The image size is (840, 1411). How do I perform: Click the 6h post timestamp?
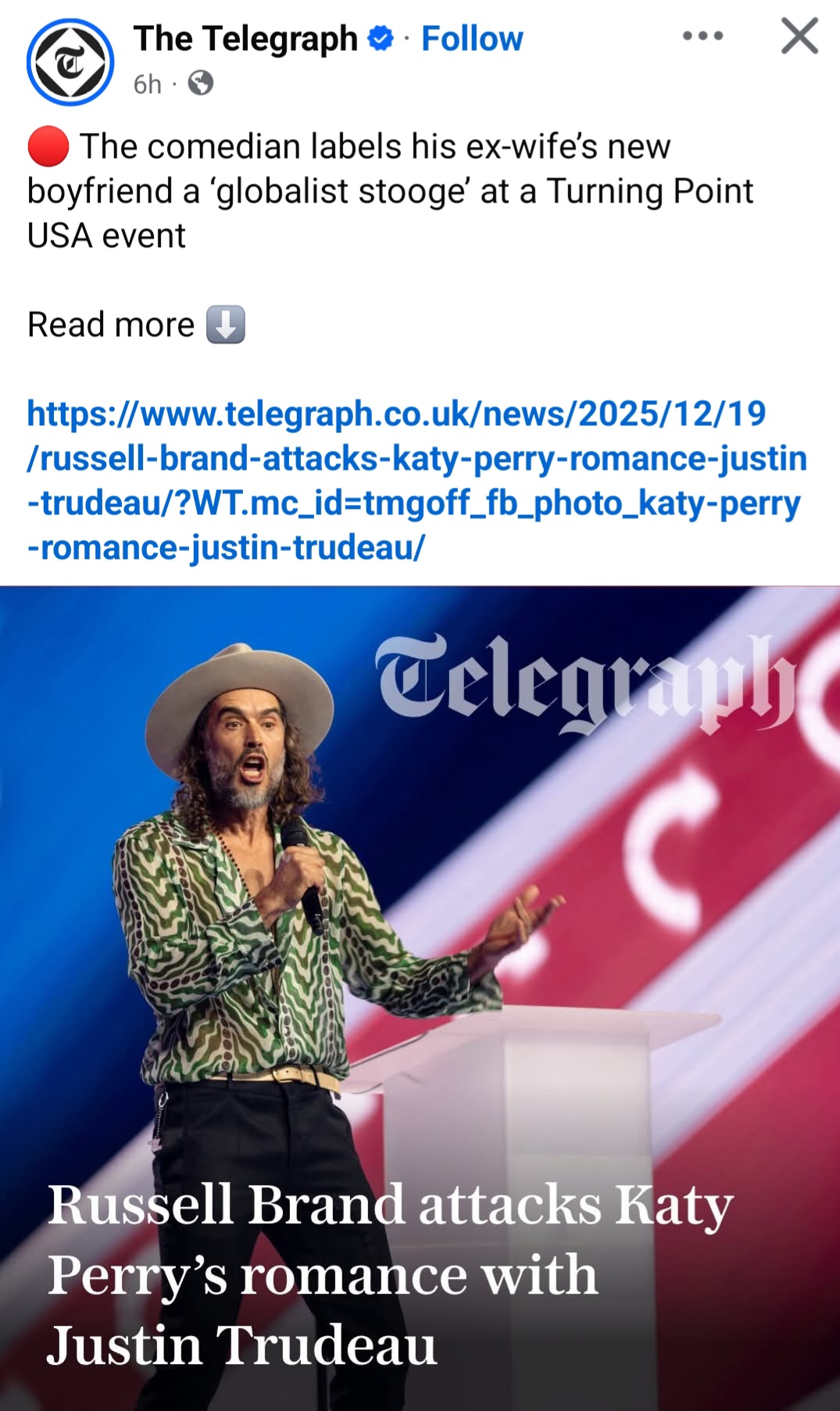[x=147, y=84]
